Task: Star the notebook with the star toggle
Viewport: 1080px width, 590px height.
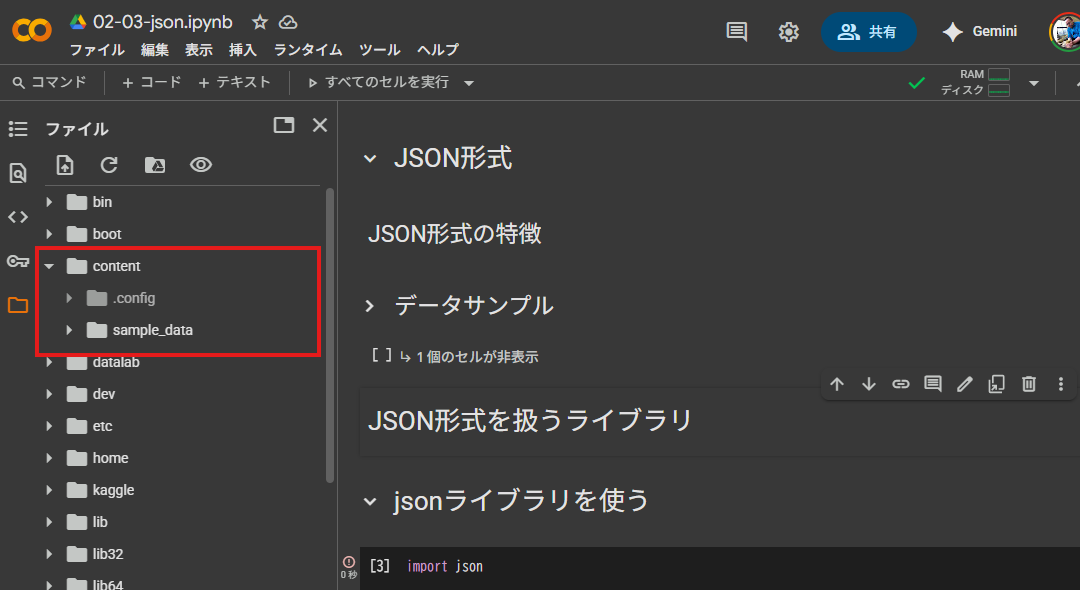Action: [260, 22]
